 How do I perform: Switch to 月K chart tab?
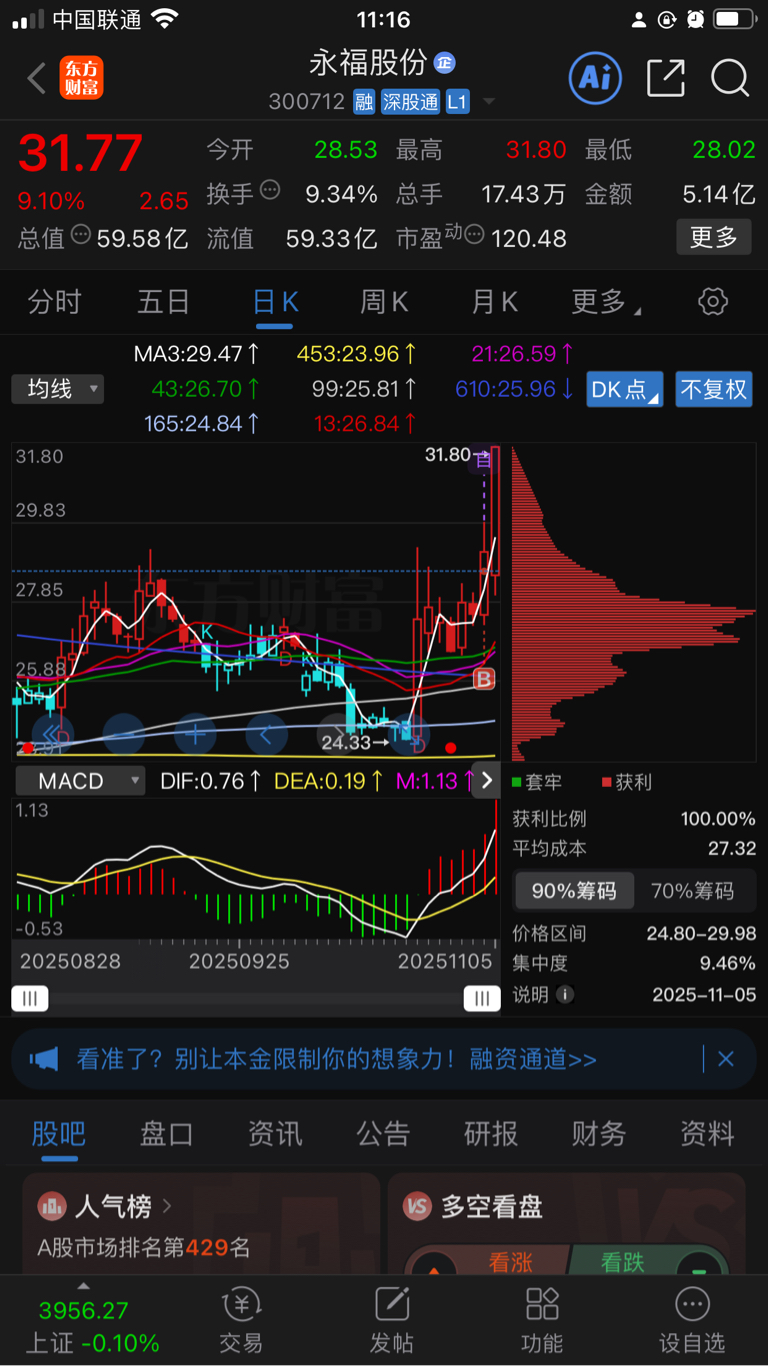pos(495,302)
